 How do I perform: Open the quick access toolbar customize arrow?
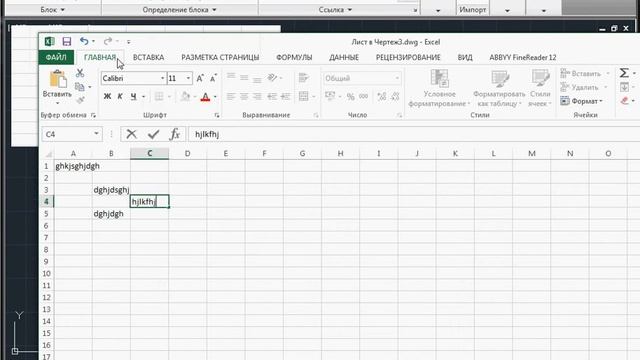[x=129, y=42]
